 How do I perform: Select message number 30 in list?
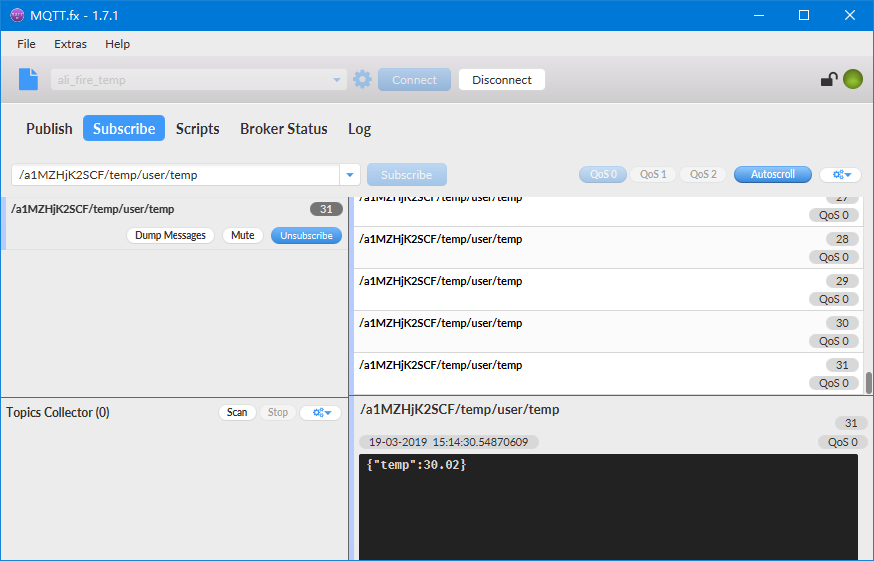(608, 332)
